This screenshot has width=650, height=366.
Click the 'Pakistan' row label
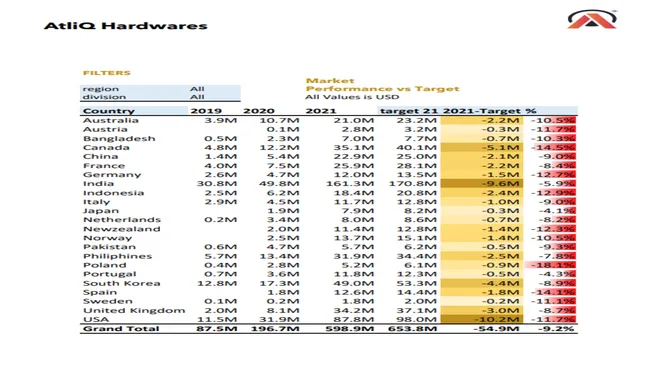109,247
